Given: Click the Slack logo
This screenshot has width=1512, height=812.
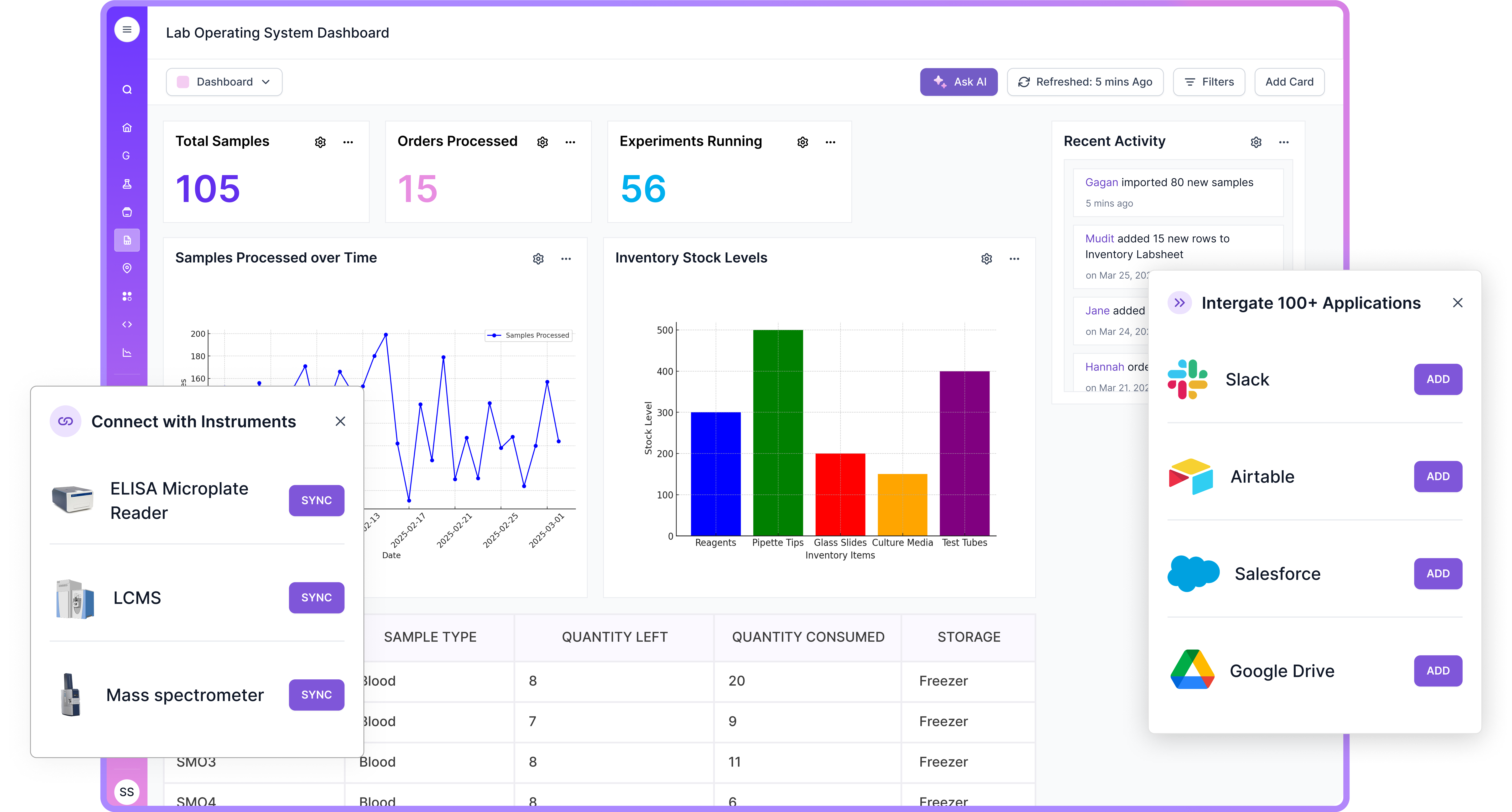Looking at the screenshot, I should coord(1187,380).
